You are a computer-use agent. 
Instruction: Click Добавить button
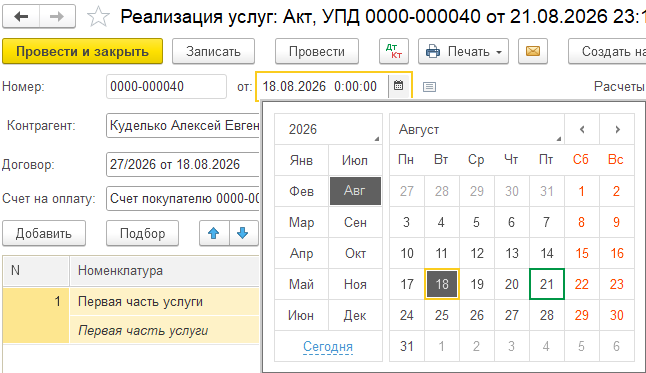coord(44,233)
